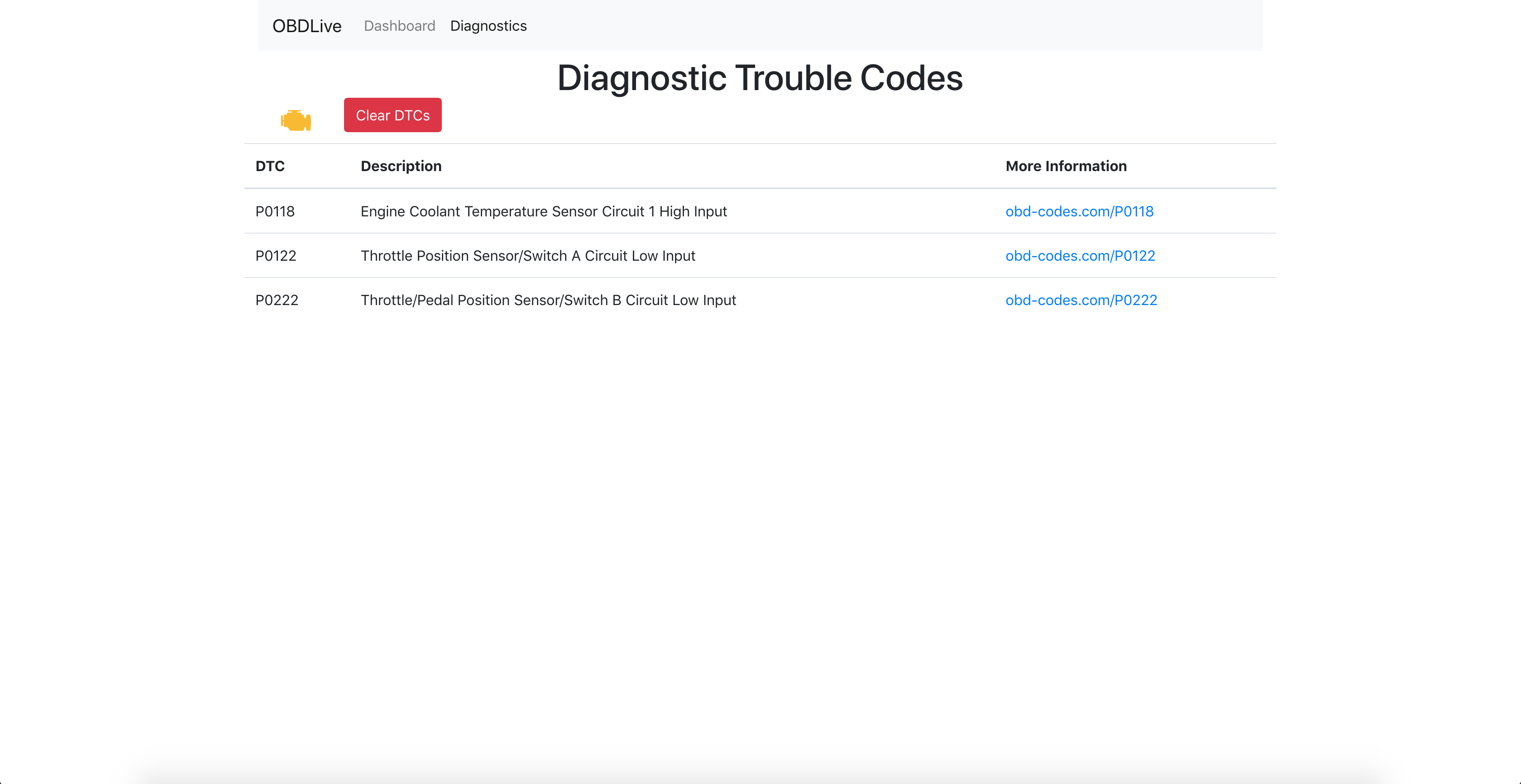1521x784 pixels.
Task: Click Throttle Position Sensor/Switch A description
Action: click(528, 256)
